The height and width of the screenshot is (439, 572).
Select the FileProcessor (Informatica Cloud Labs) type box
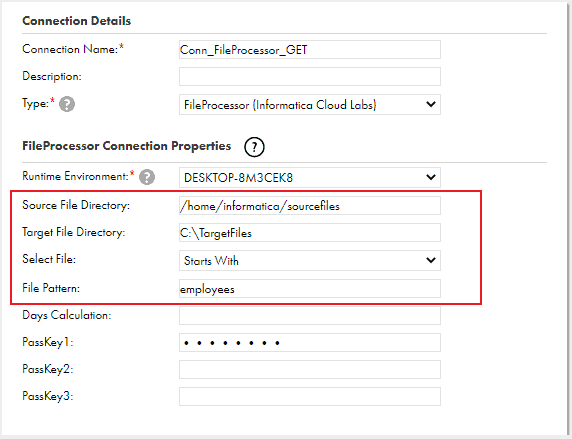[x=310, y=105]
